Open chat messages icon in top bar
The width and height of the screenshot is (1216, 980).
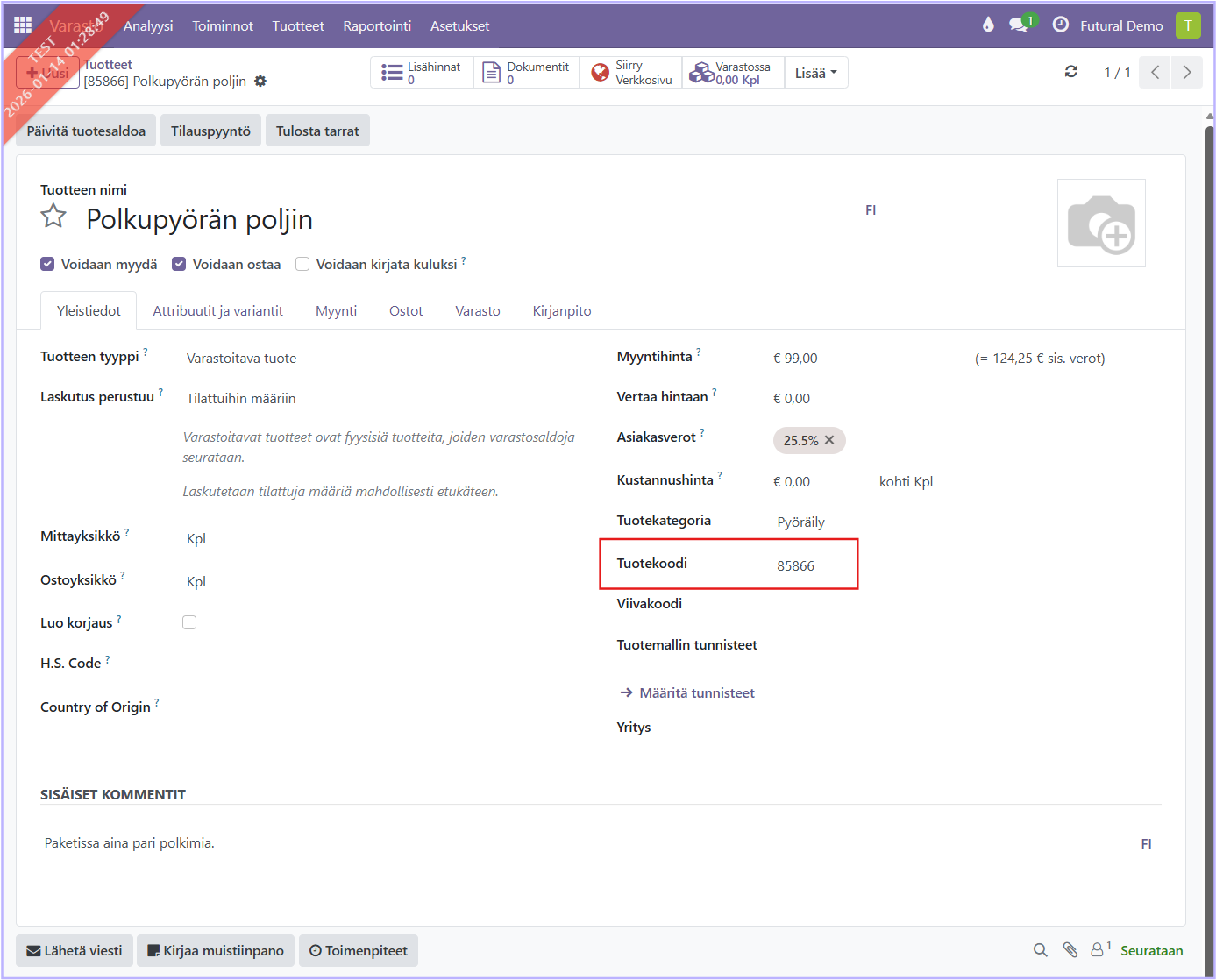click(x=1019, y=25)
